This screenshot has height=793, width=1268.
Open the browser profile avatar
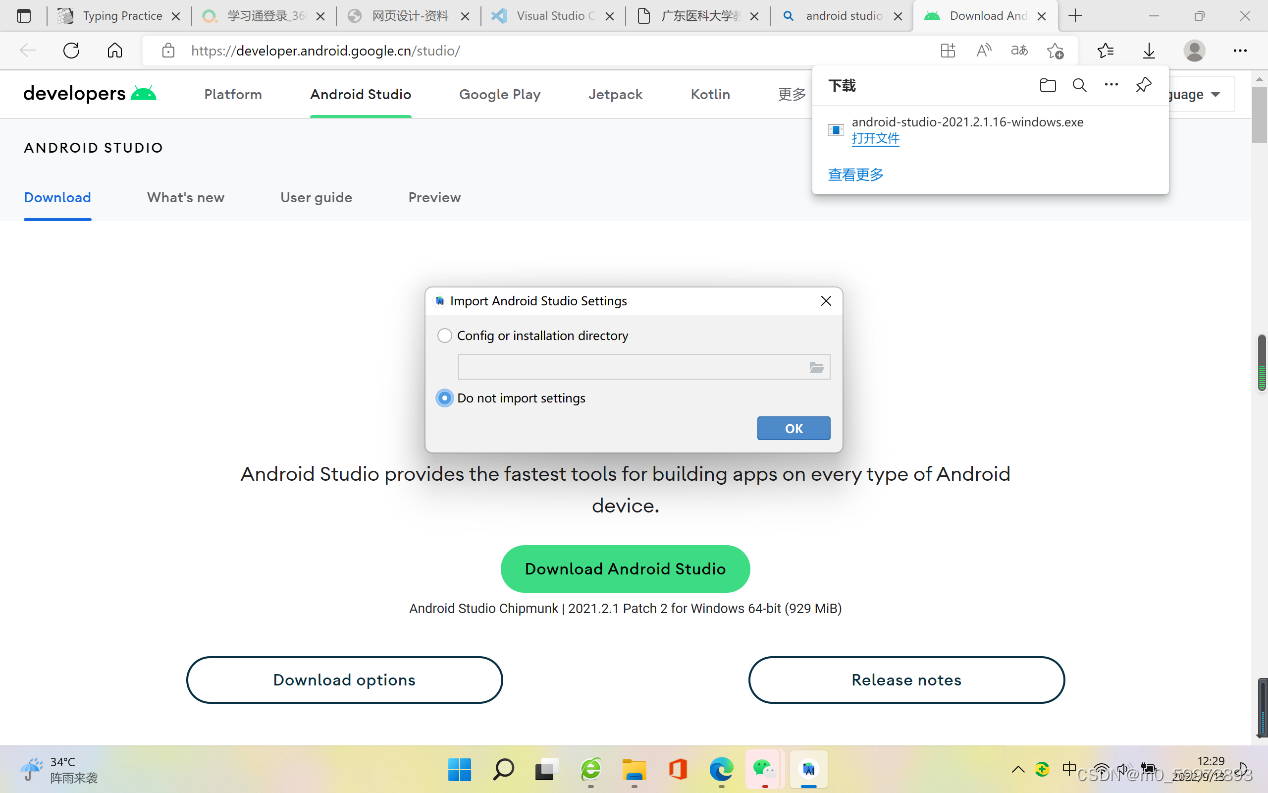pos(1194,51)
